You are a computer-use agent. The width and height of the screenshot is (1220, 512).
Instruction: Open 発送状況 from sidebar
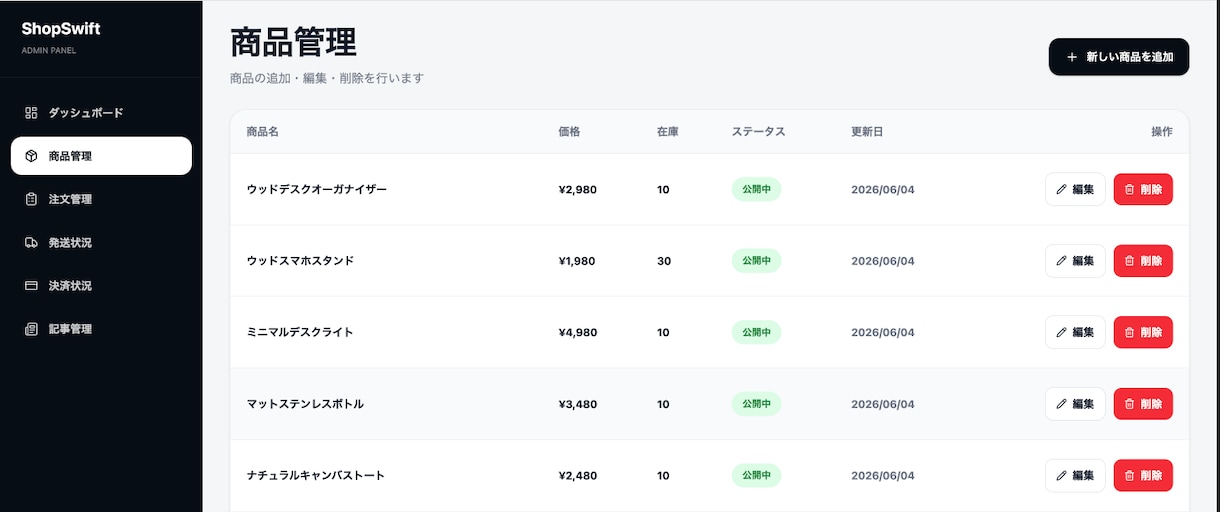coord(101,242)
